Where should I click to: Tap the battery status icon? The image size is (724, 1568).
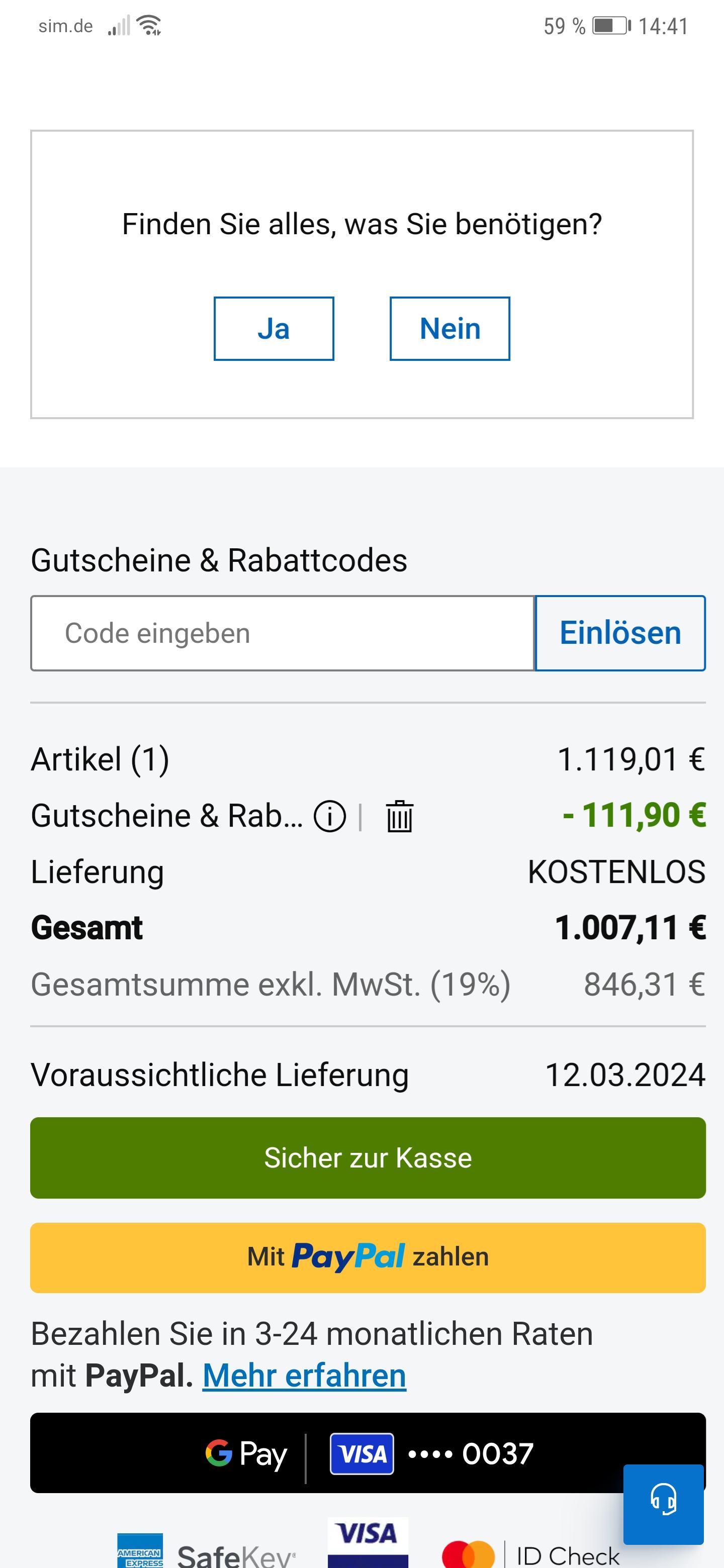611,26
